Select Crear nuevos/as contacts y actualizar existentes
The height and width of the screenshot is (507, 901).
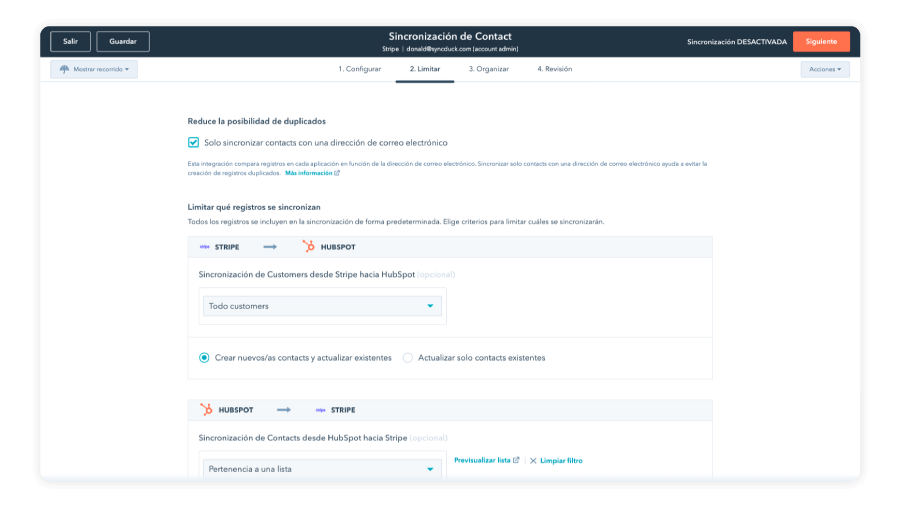[204, 358]
